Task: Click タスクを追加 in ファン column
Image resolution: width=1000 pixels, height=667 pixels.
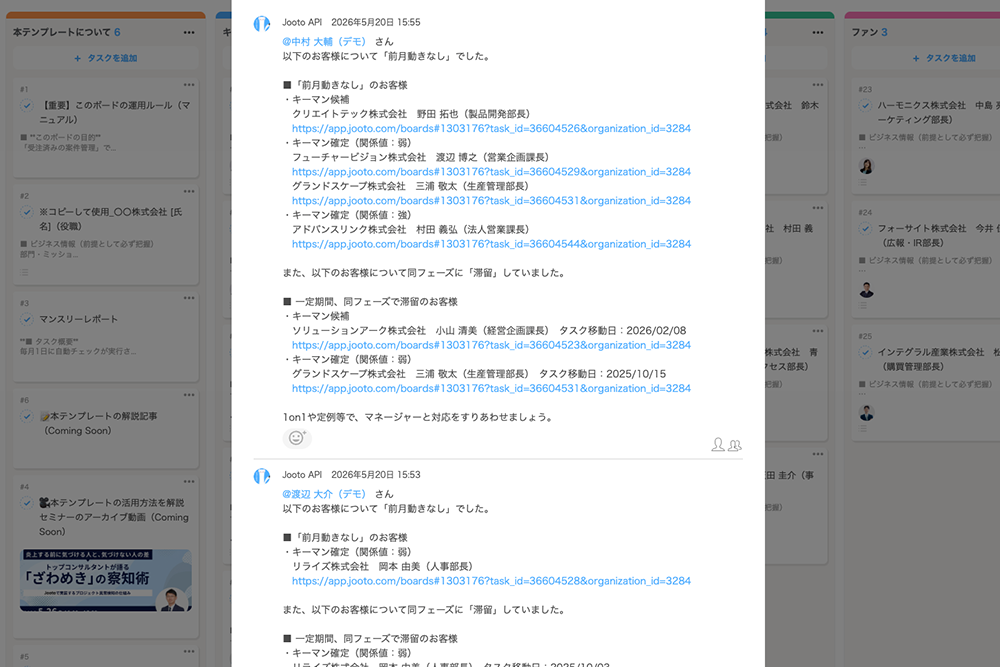Action: point(945,58)
